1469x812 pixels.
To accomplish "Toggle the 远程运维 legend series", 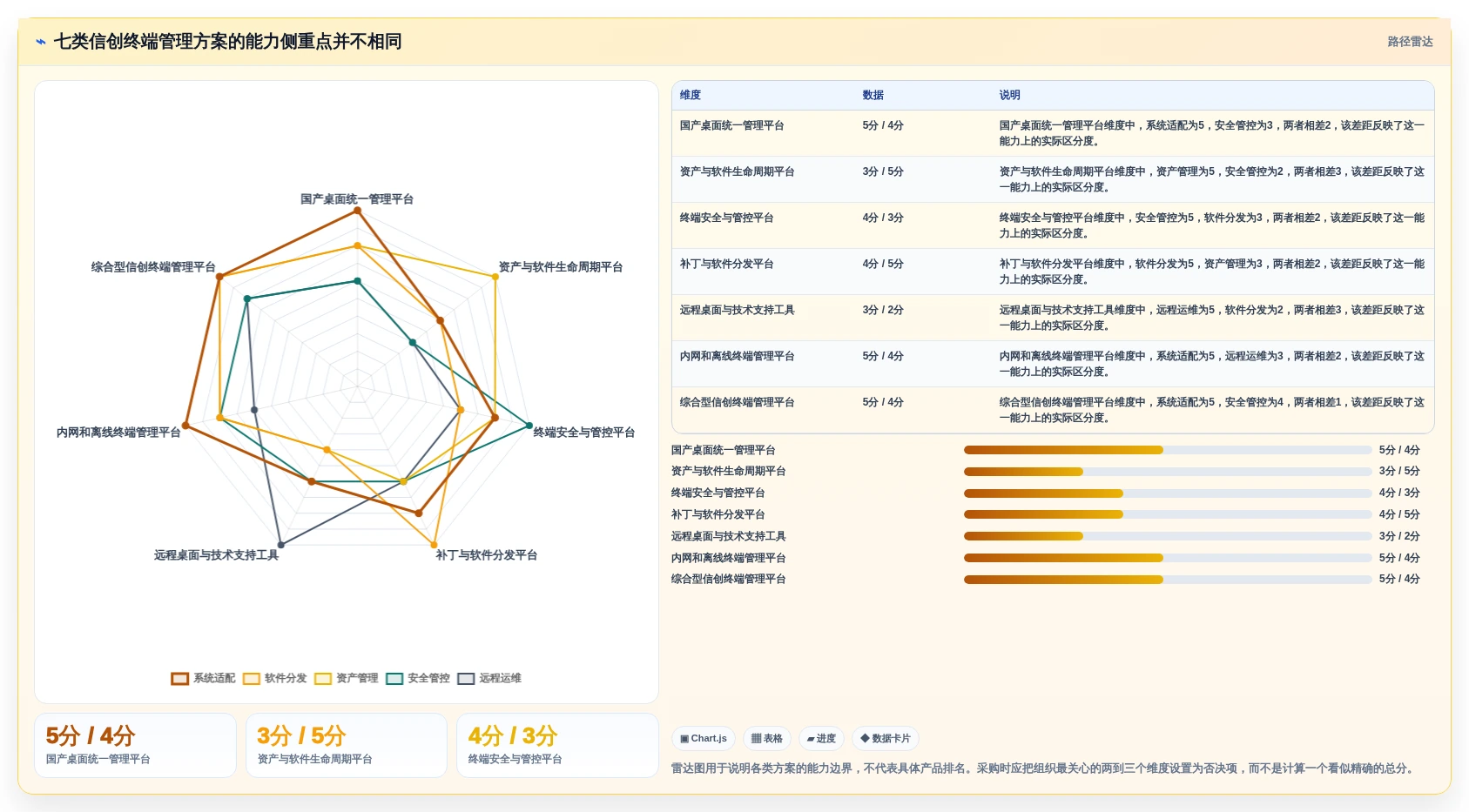I will [489, 678].
